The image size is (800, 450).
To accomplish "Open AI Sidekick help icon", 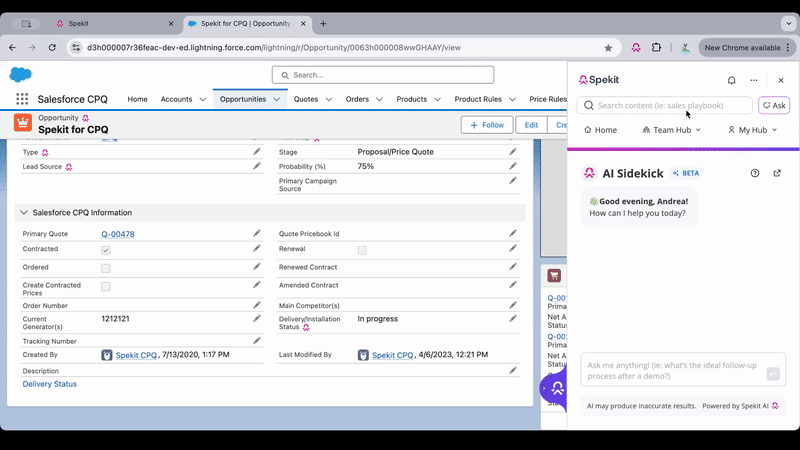I will pyautogui.click(x=755, y=173).
